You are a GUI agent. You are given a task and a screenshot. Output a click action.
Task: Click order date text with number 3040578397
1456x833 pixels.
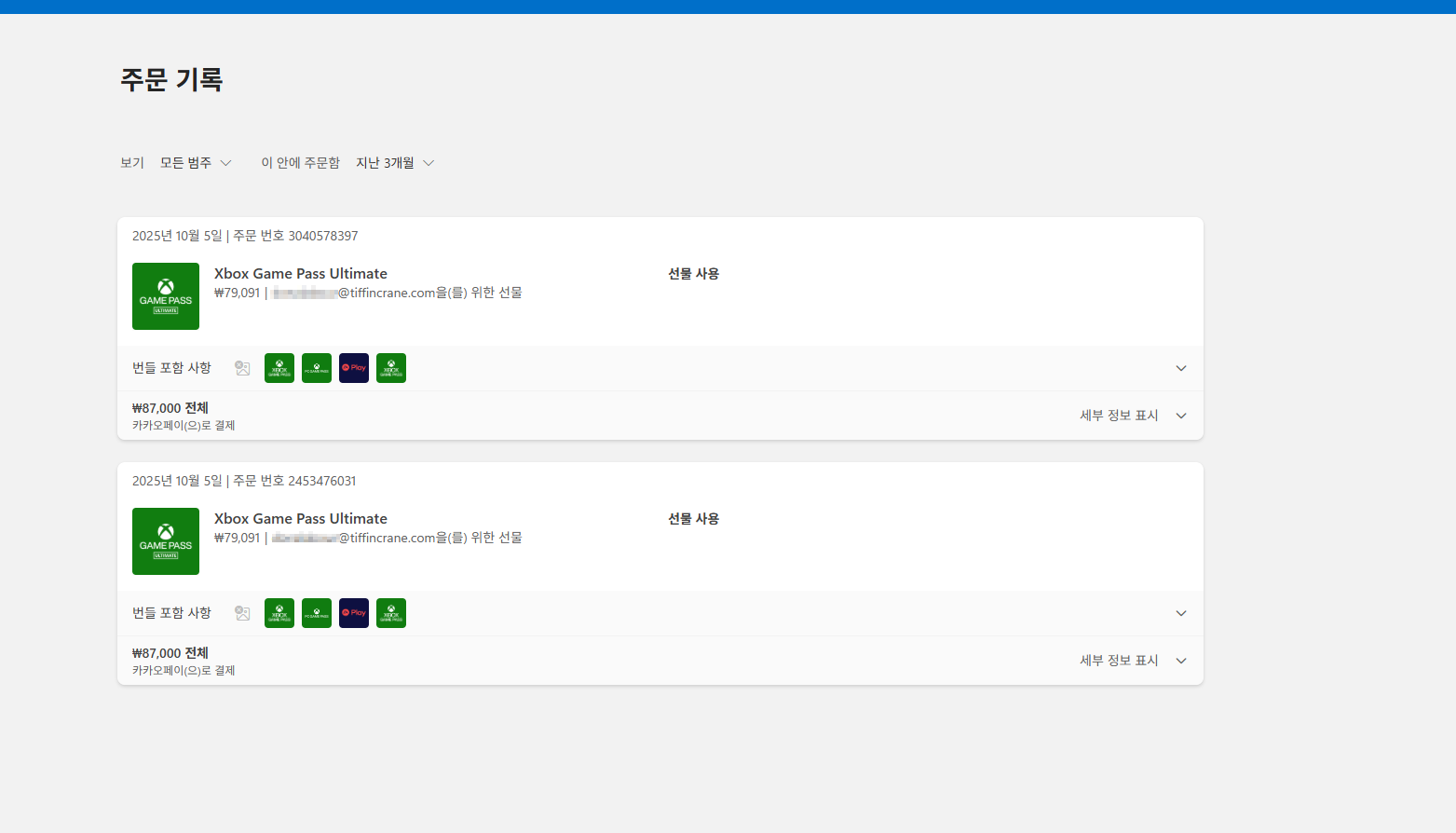coord(245,236)
